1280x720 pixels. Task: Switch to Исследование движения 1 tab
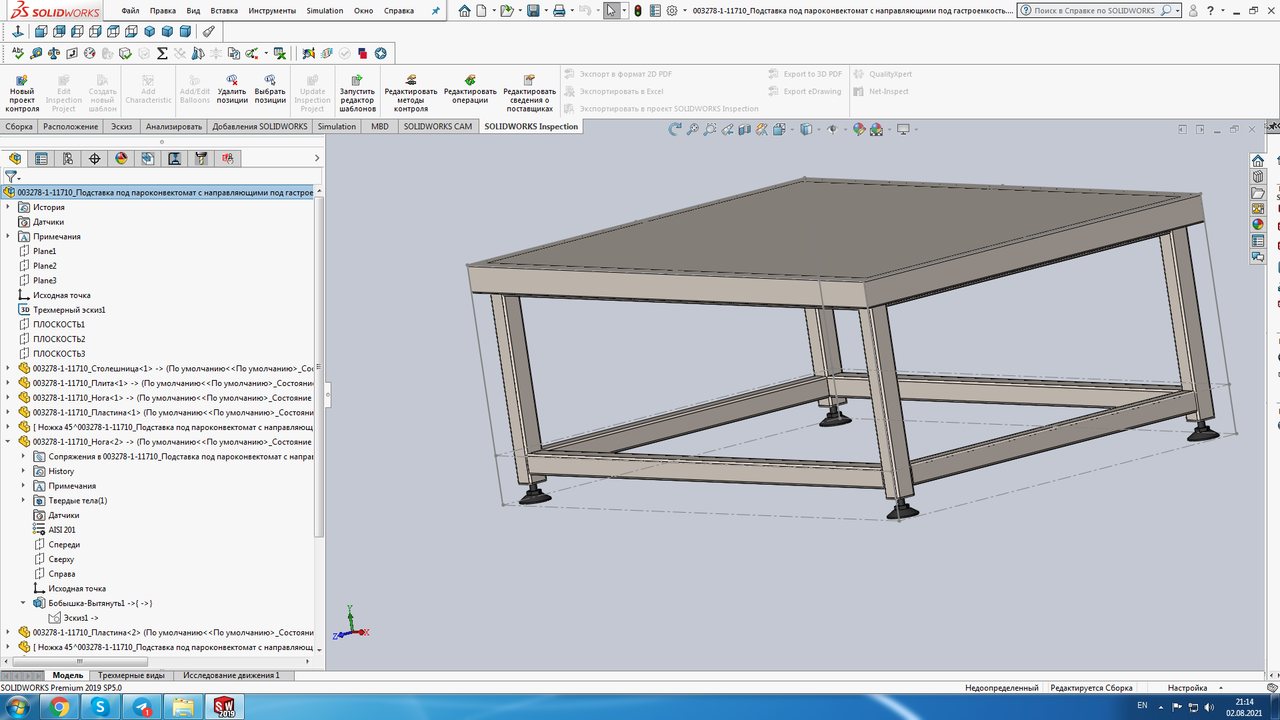tap(231, 676)
